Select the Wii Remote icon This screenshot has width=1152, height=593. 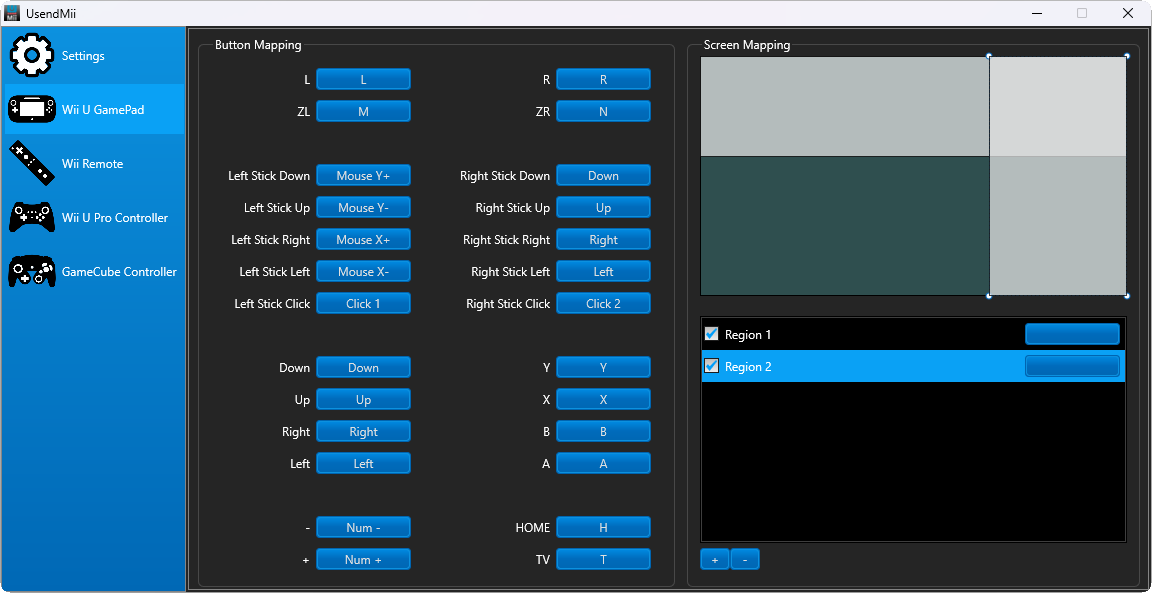(31, 163)
